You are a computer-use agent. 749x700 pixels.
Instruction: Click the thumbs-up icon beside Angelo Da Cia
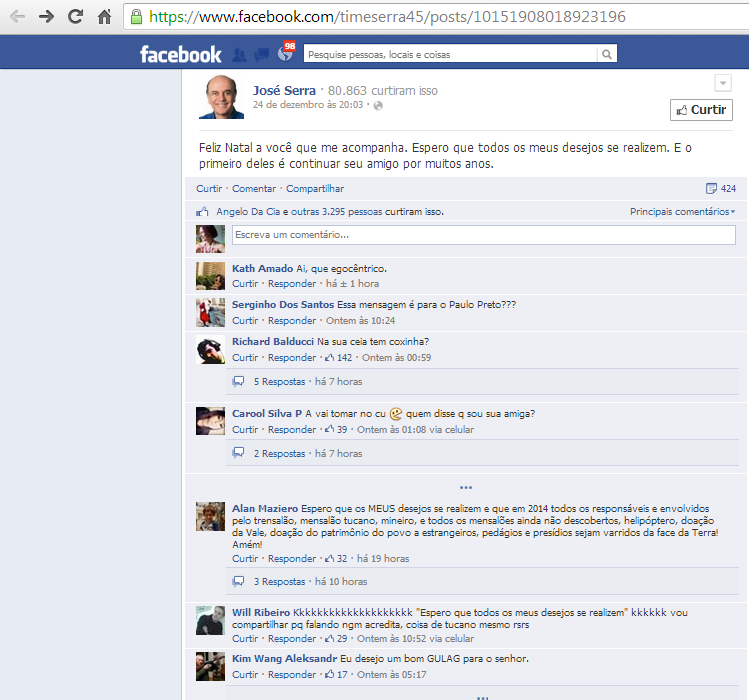(x=203, y=212)
